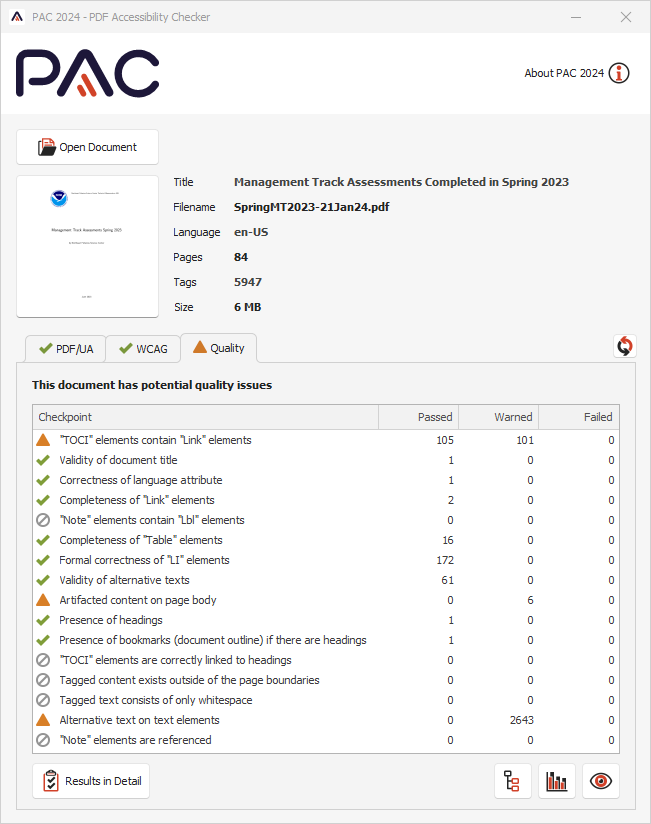Click the PAC app icon in title bar
The image size is (651, 824).
point(17,17)
